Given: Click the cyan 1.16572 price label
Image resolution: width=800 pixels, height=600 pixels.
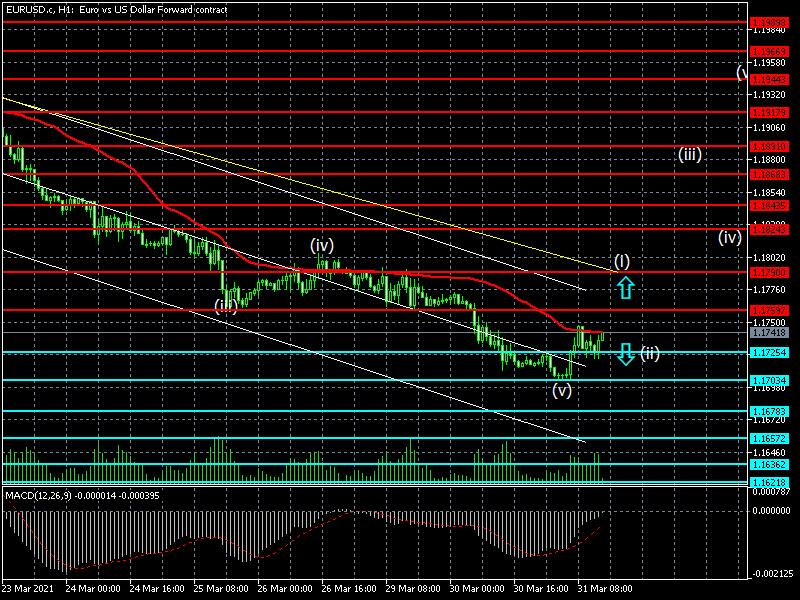Looking at the screenshot, I should tap(768, 438).
